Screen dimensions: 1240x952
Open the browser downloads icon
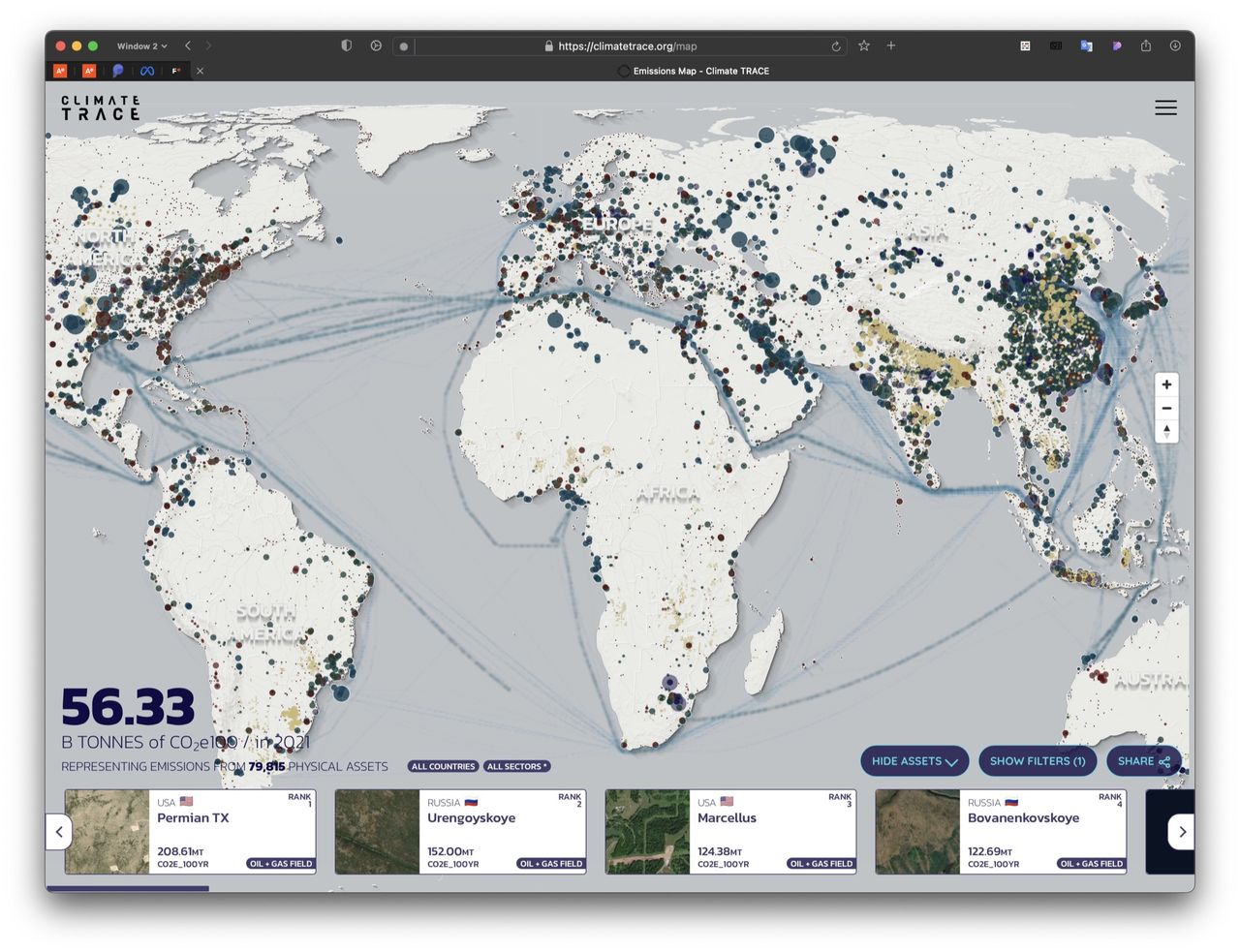1175,46
